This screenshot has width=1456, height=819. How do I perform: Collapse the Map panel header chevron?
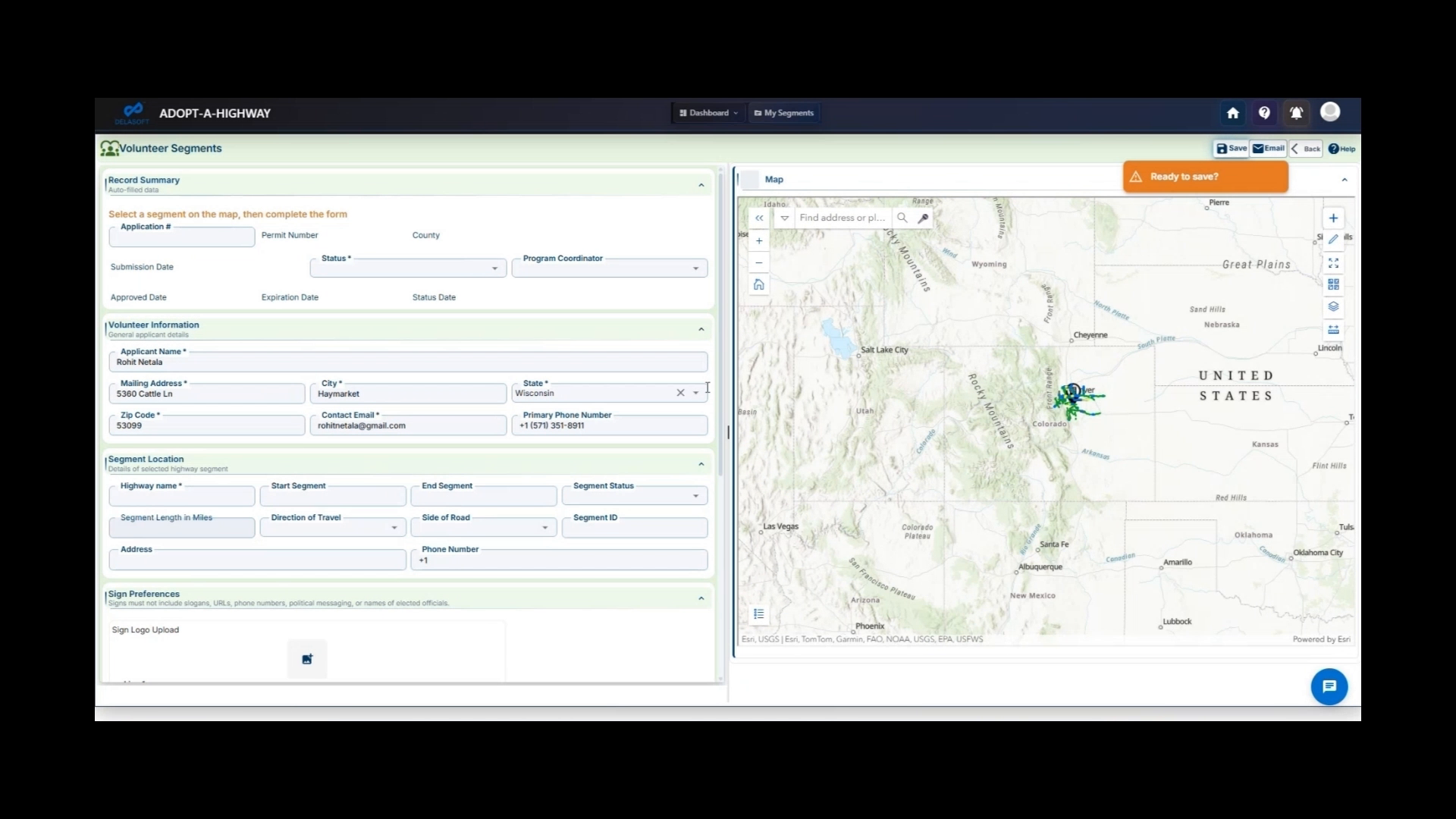click(x=1345, y=180)
